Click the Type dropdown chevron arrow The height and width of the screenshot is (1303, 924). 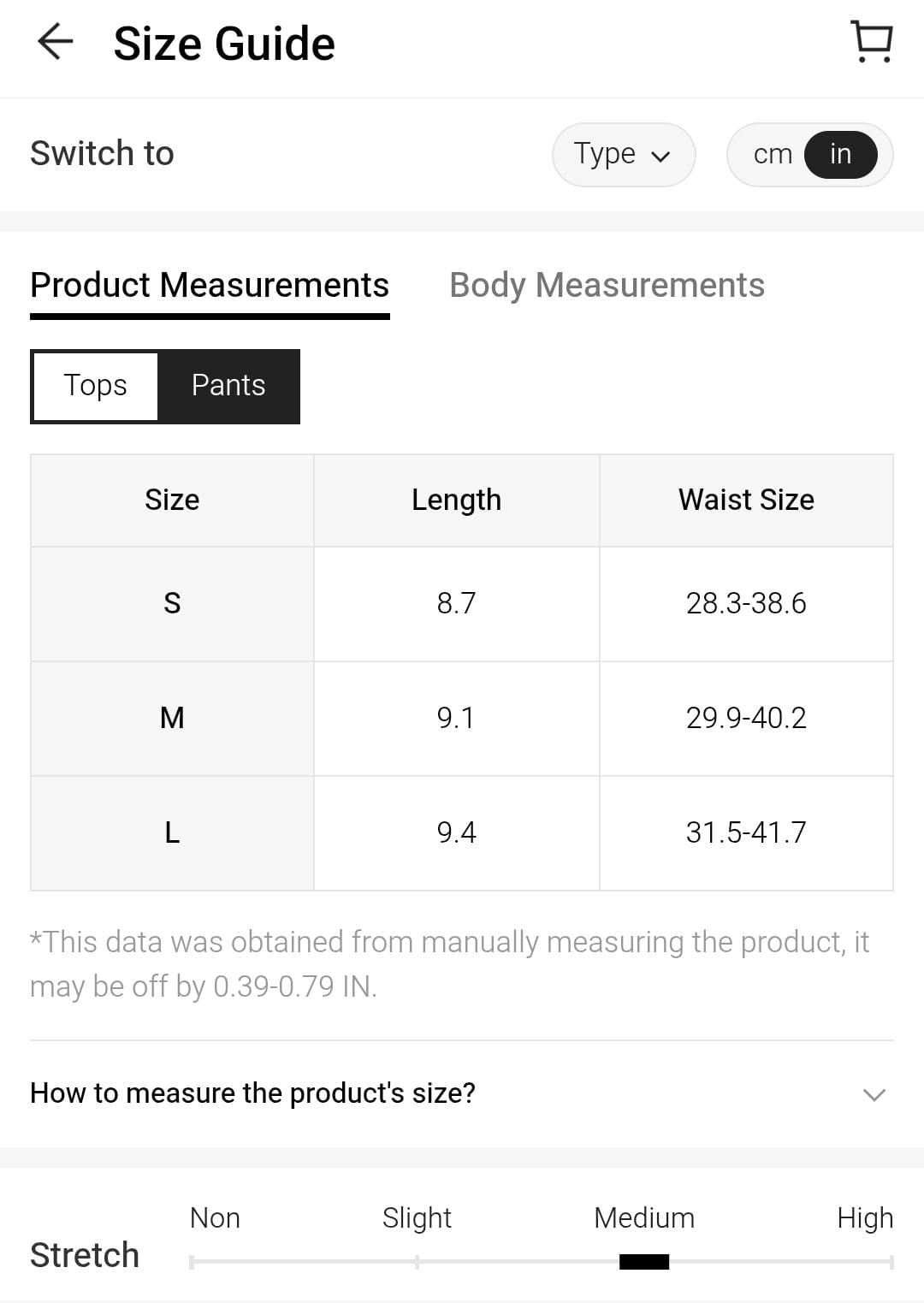point(660,156)
